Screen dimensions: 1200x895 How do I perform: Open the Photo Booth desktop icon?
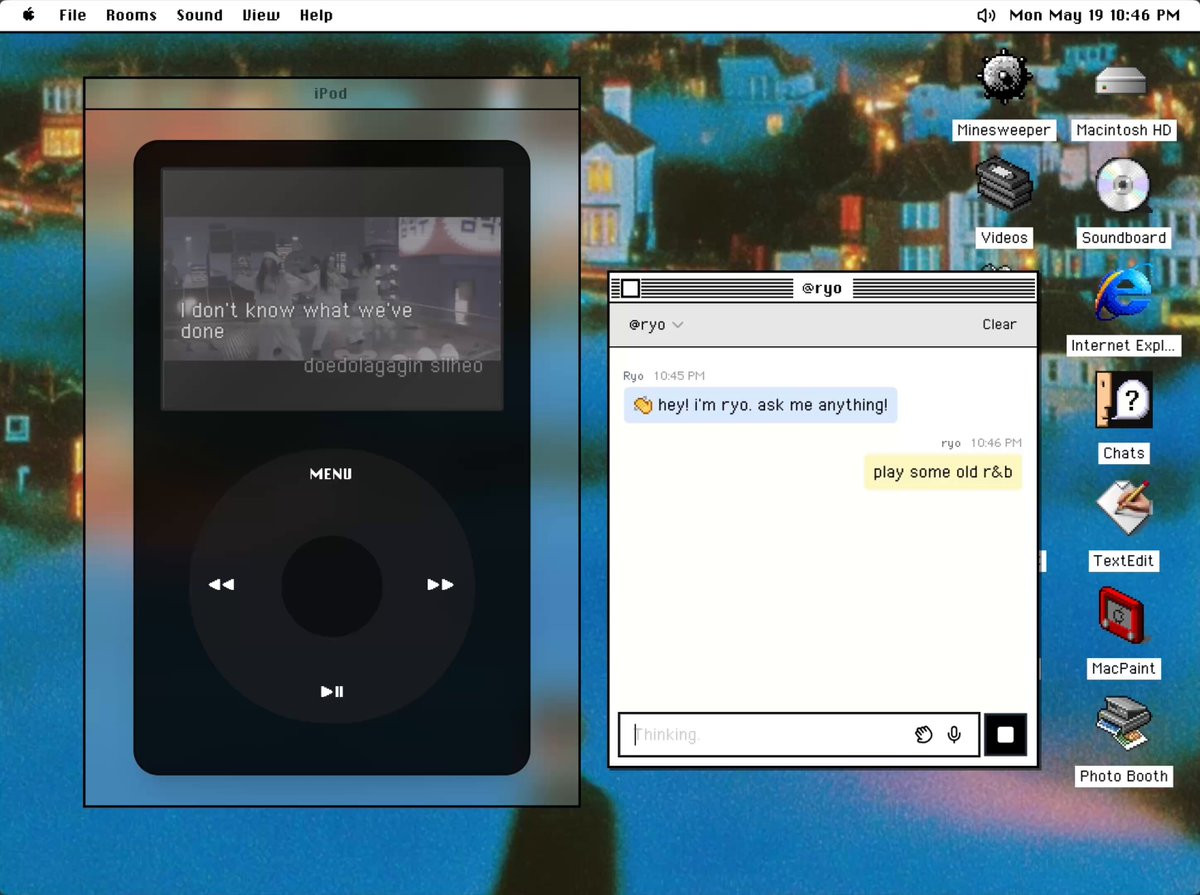[x=1123, y=723]
